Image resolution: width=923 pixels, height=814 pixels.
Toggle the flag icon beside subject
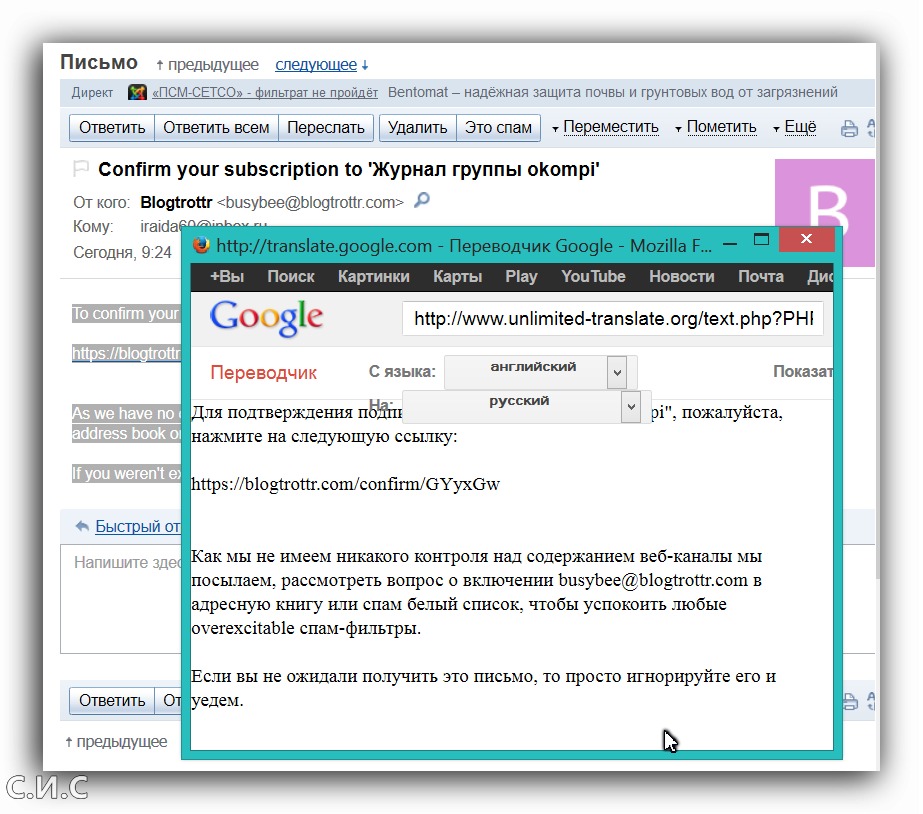(x=81, y=169)
